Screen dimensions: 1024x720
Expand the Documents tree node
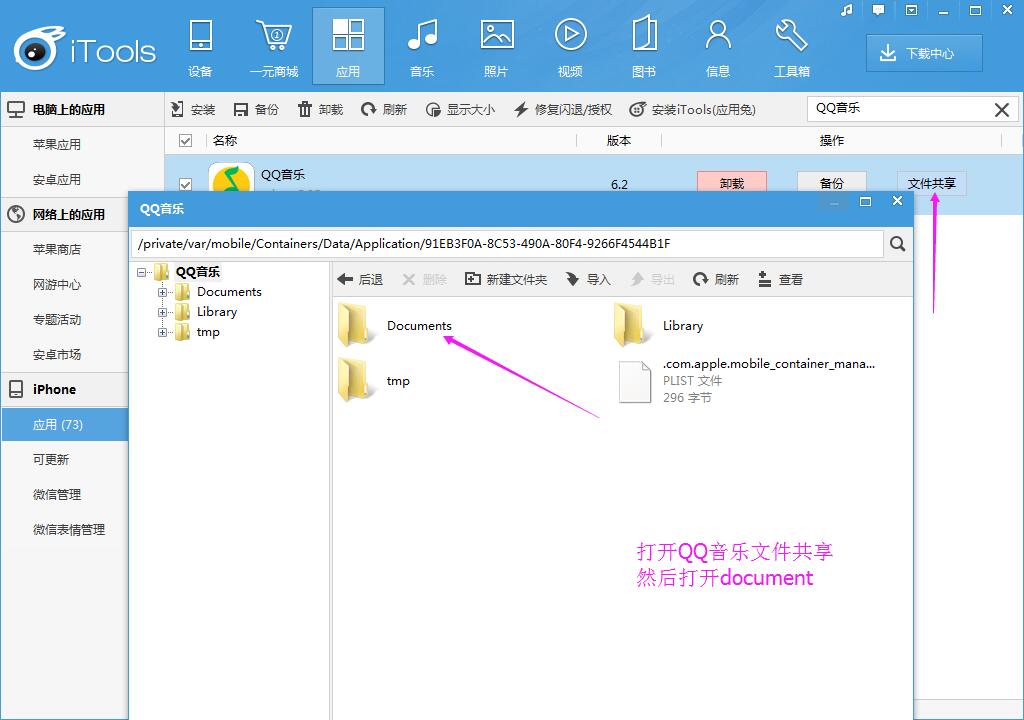(x=162, y=292)
